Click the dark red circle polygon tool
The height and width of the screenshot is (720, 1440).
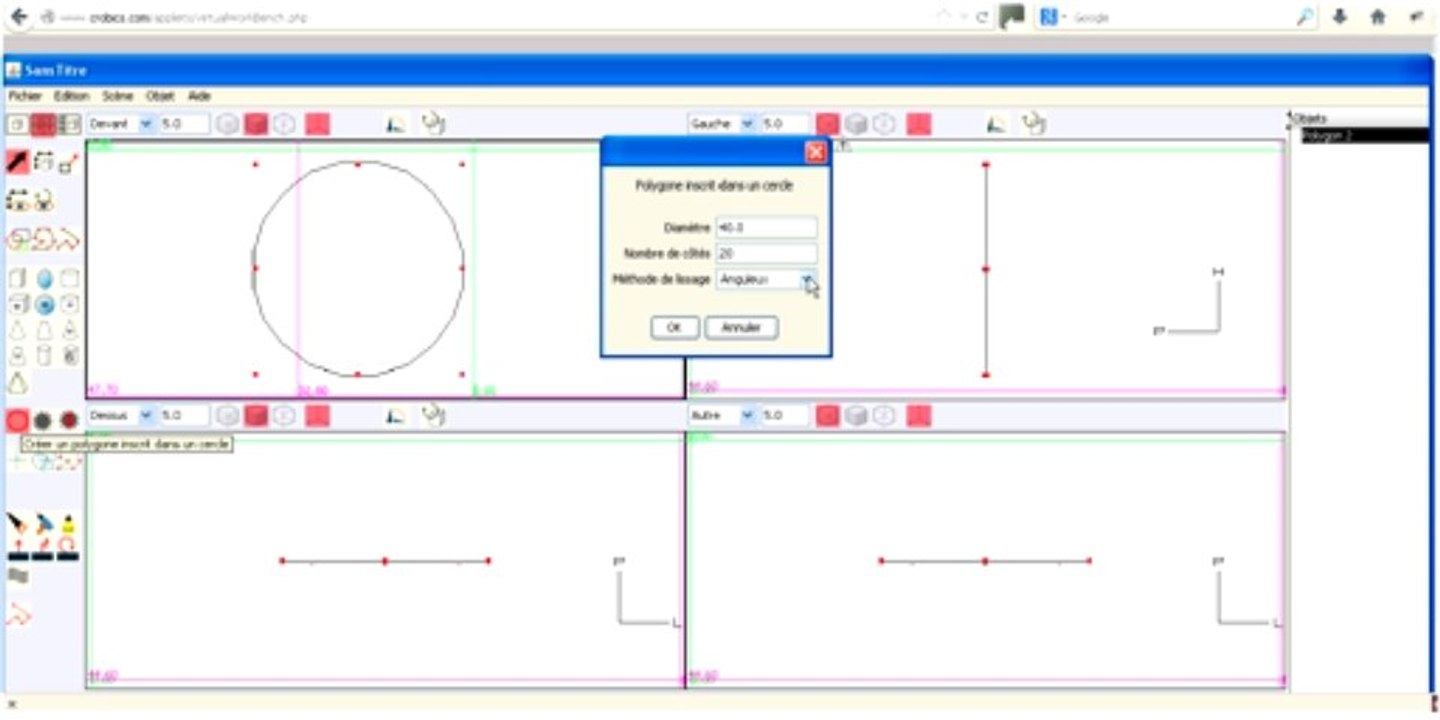tap(68, 420)
